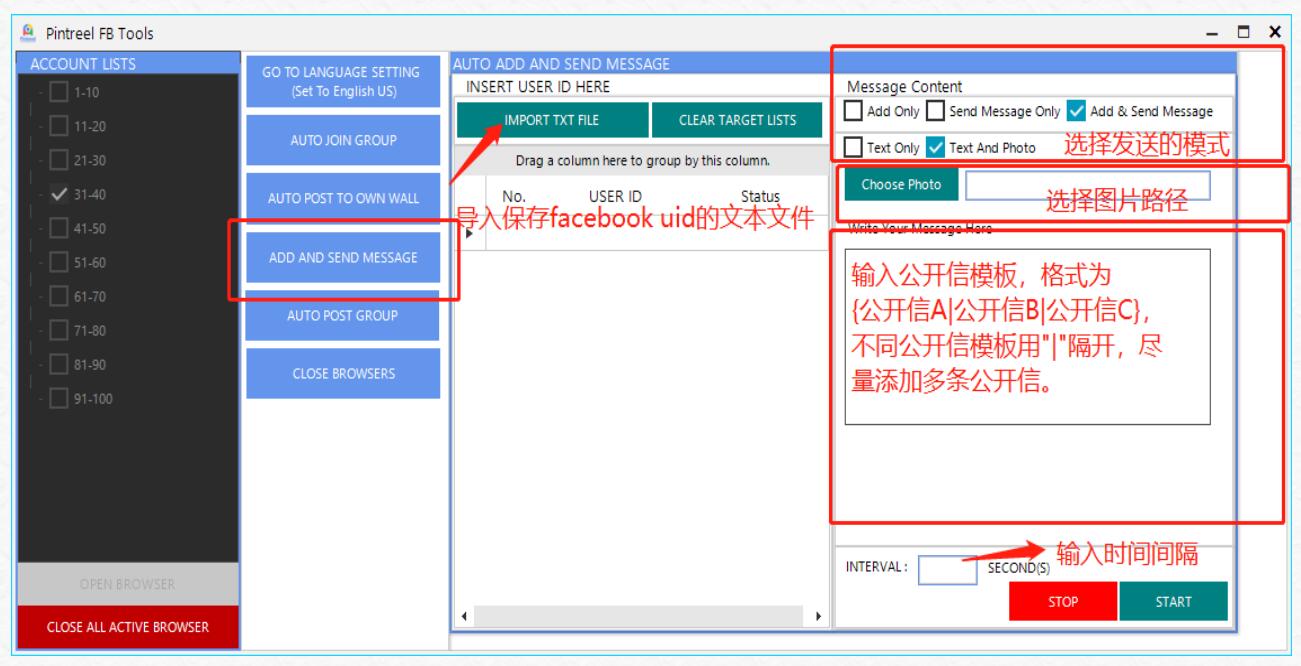Uncheck the 31-40 account group
The width and height of the screenshot is (1301, 666).
point(59,195)
